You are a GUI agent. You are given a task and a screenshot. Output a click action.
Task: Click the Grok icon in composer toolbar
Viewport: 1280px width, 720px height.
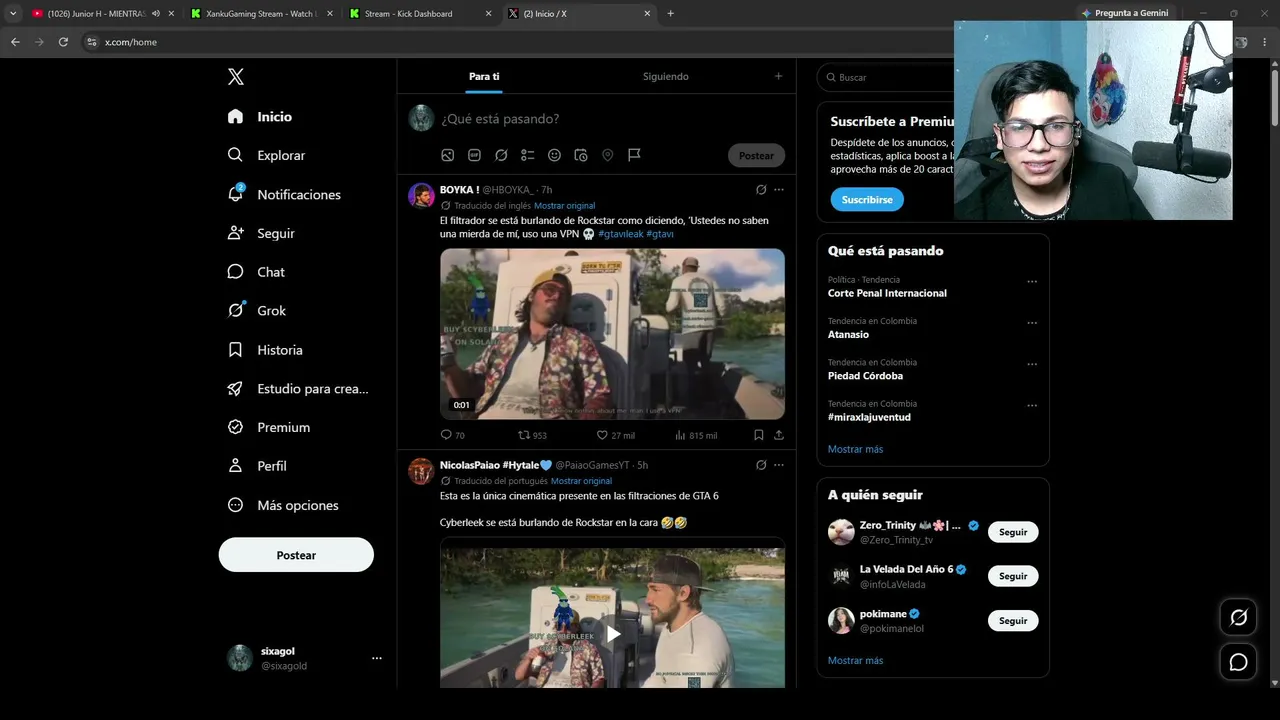point(501,155)
